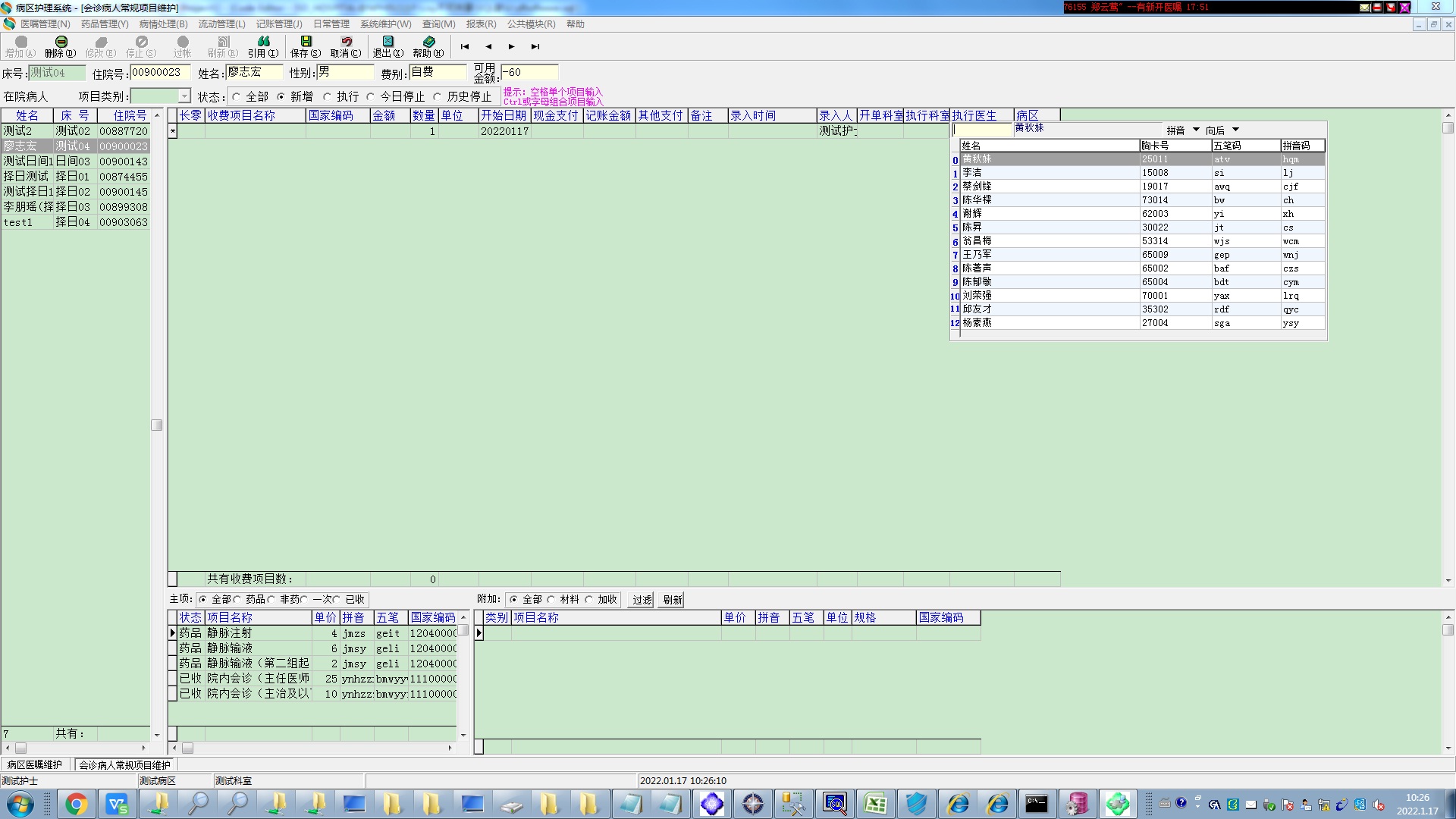
Task: Open the 拼音 search mode dropdown
Action: pyautogui.click(x=1196, y=130)
